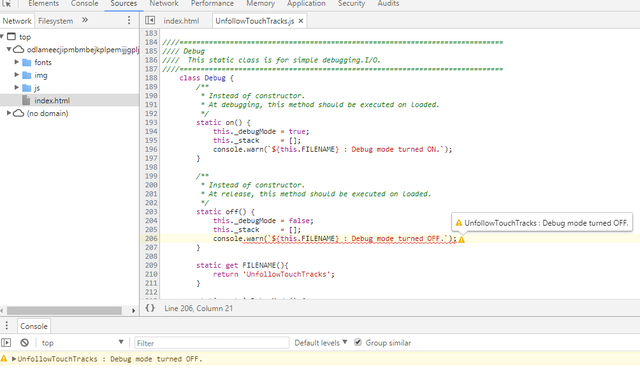Expand the console warning message arrow
The width and height of the screenshot is (640, 378).
tap(14, 359)
